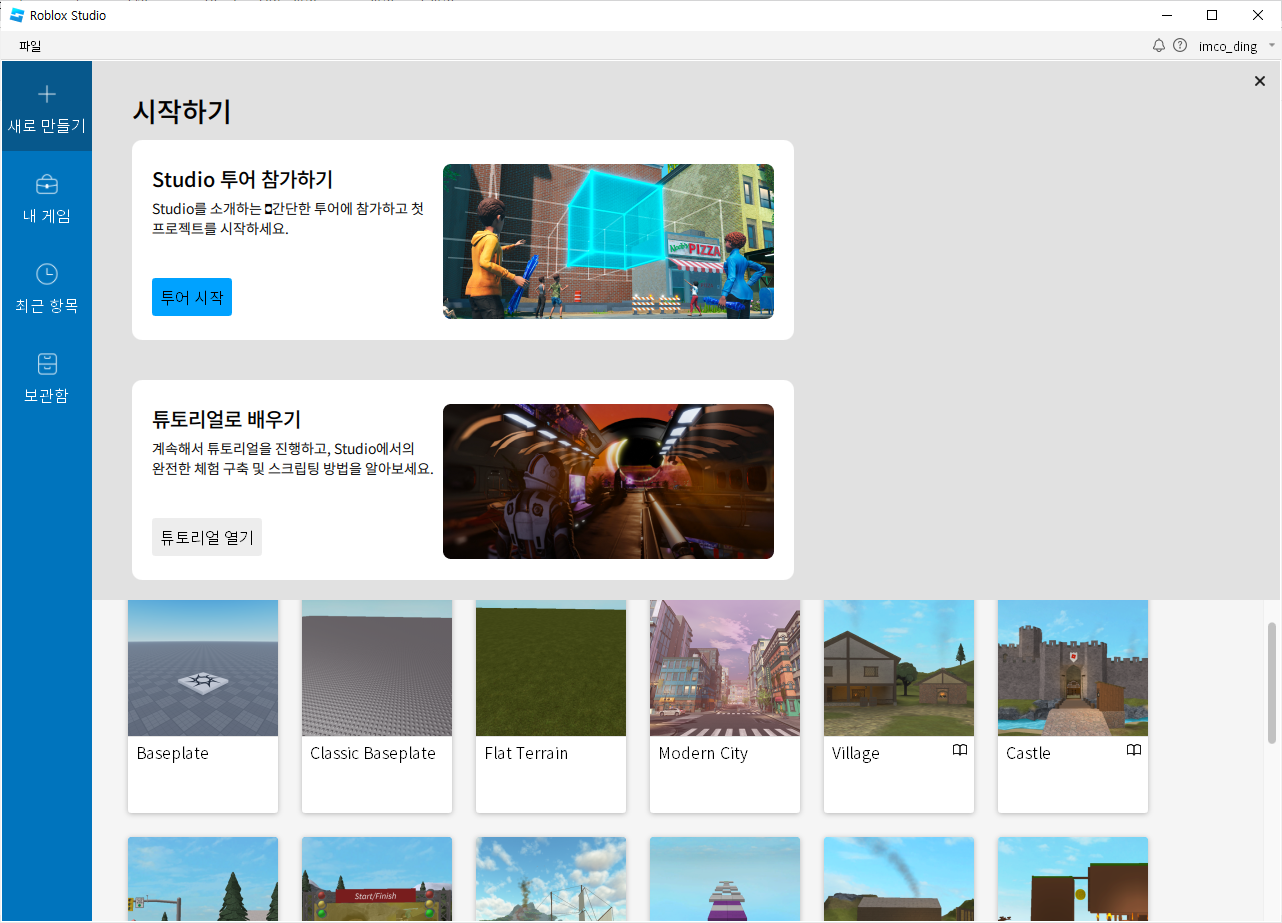Click the '새로 만들기' sidebar label
This screenshot has height=923, width=1282.
click(47, 126)
